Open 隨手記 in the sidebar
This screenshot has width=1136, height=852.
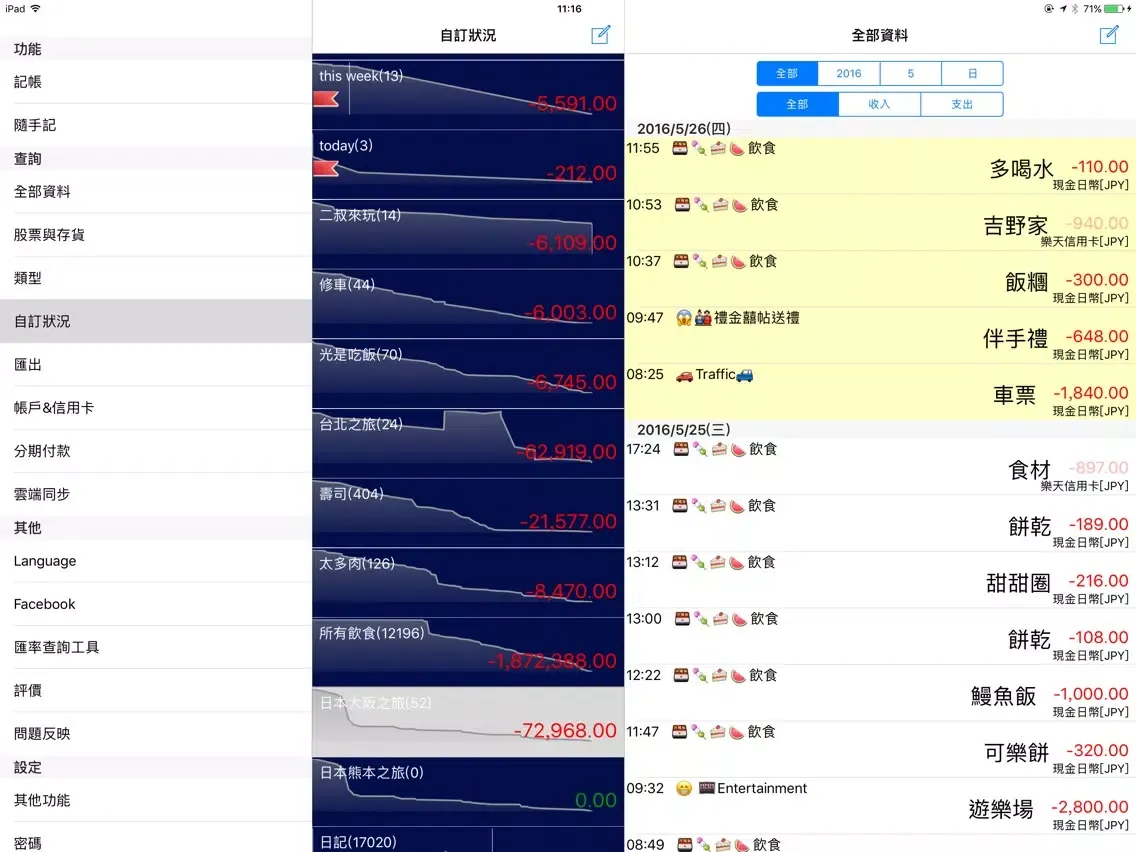pyautogui.click(x=156, y=125)
